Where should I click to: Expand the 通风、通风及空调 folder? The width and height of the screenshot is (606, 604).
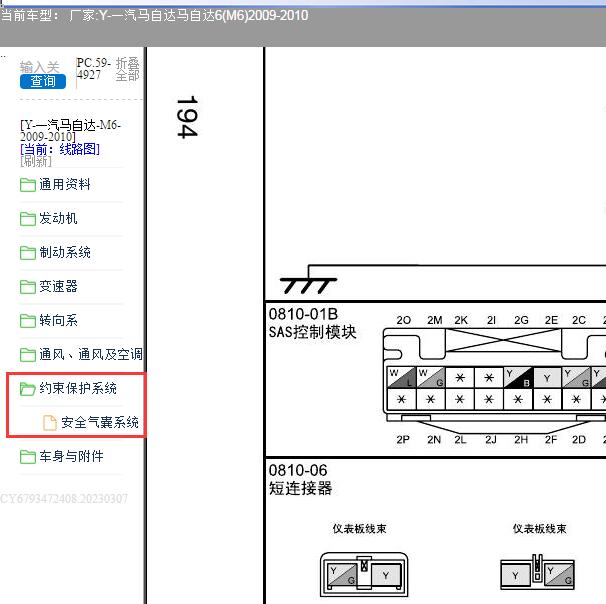90,354
